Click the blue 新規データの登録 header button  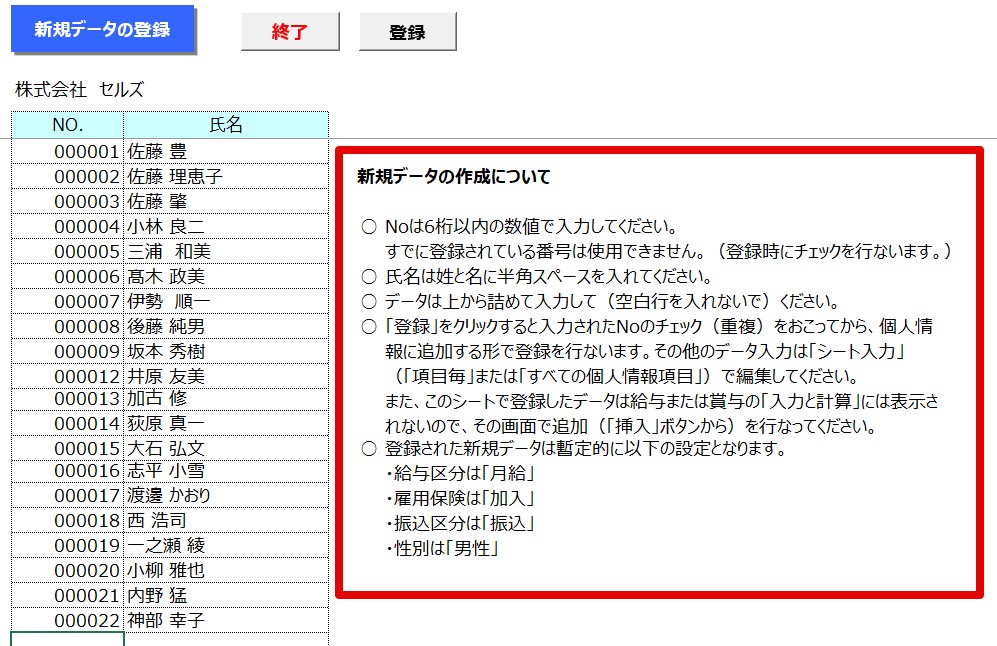tap(102, 30)
